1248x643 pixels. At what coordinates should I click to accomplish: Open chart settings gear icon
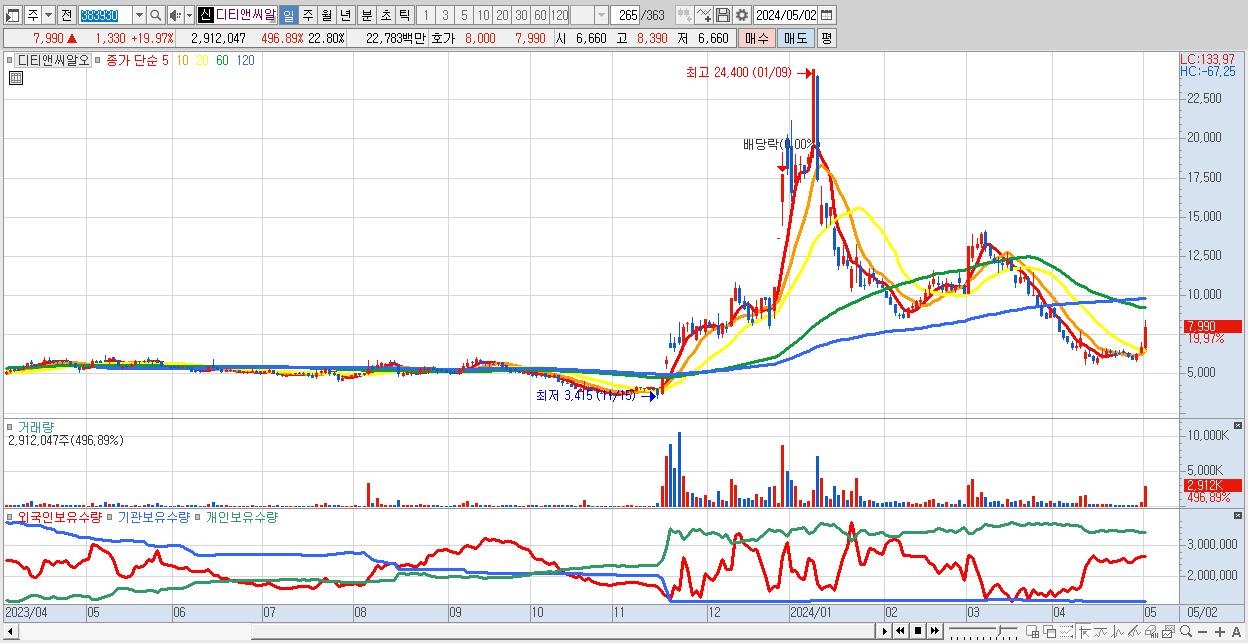point(741,15)
